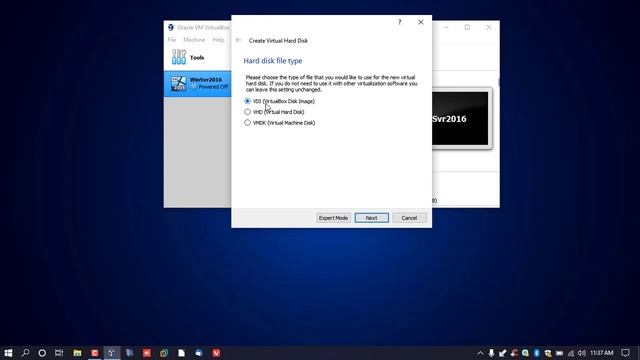
Task: Click the Bluetooth tray icon
Action: pyautogui.click(x=536, y=353)
